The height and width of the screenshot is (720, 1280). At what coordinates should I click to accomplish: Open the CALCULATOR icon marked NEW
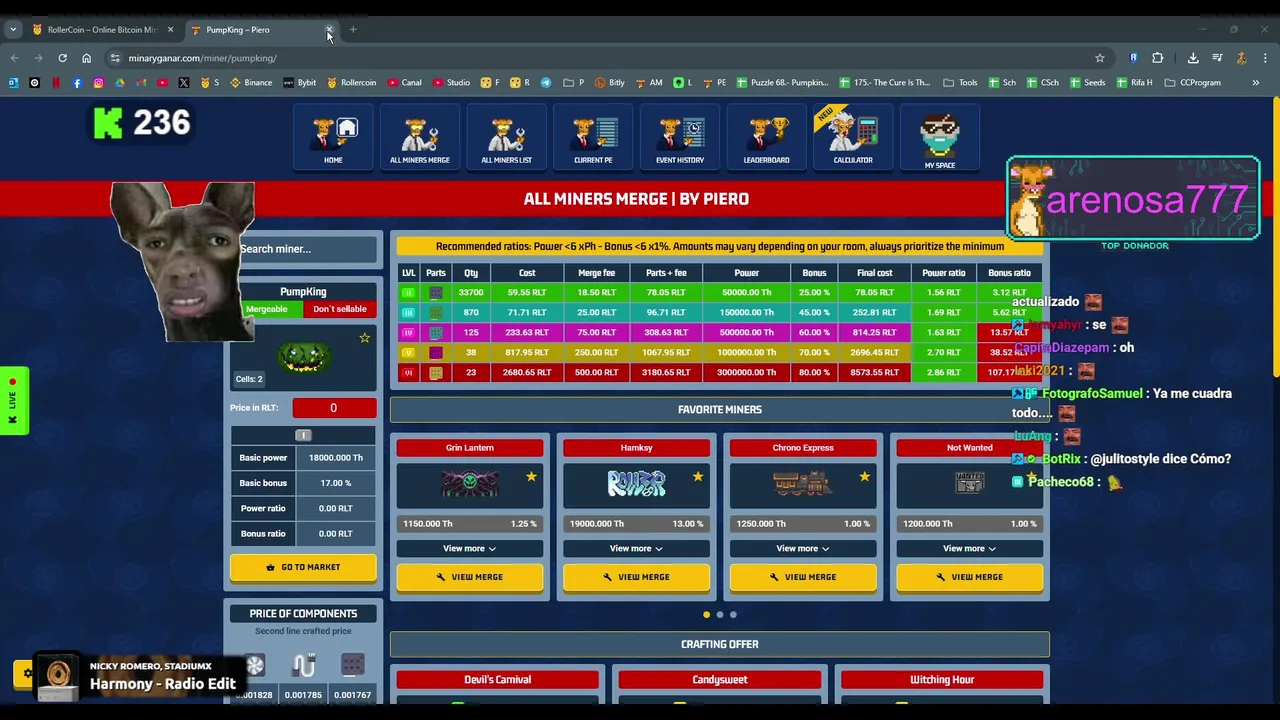click(853, 139)
